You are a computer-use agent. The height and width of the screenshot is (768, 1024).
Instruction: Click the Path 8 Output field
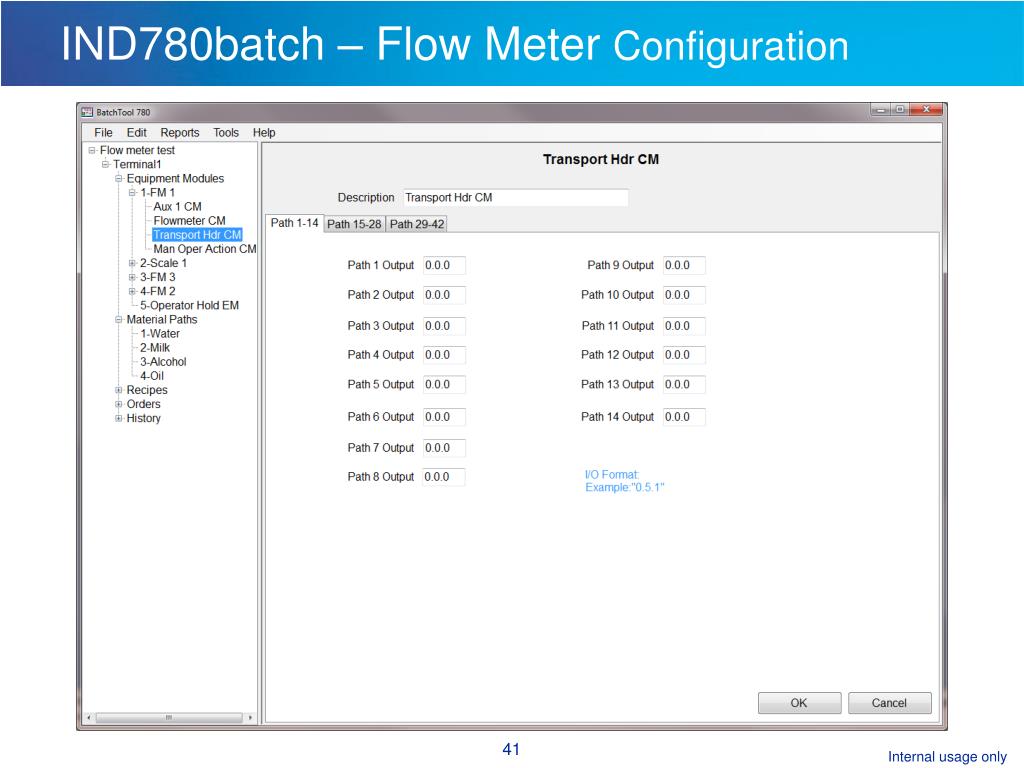click(444, 477)
